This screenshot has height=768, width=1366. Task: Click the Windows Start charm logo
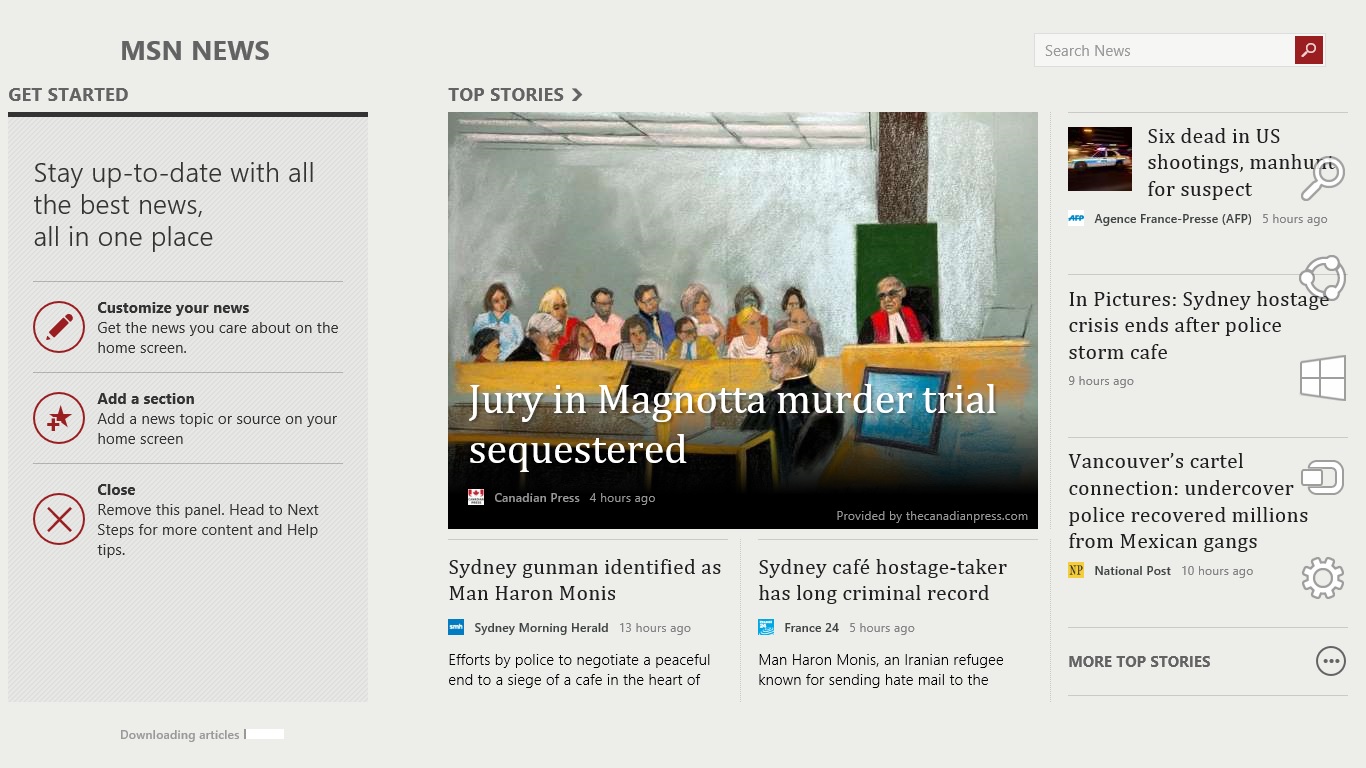(1323, 379)
